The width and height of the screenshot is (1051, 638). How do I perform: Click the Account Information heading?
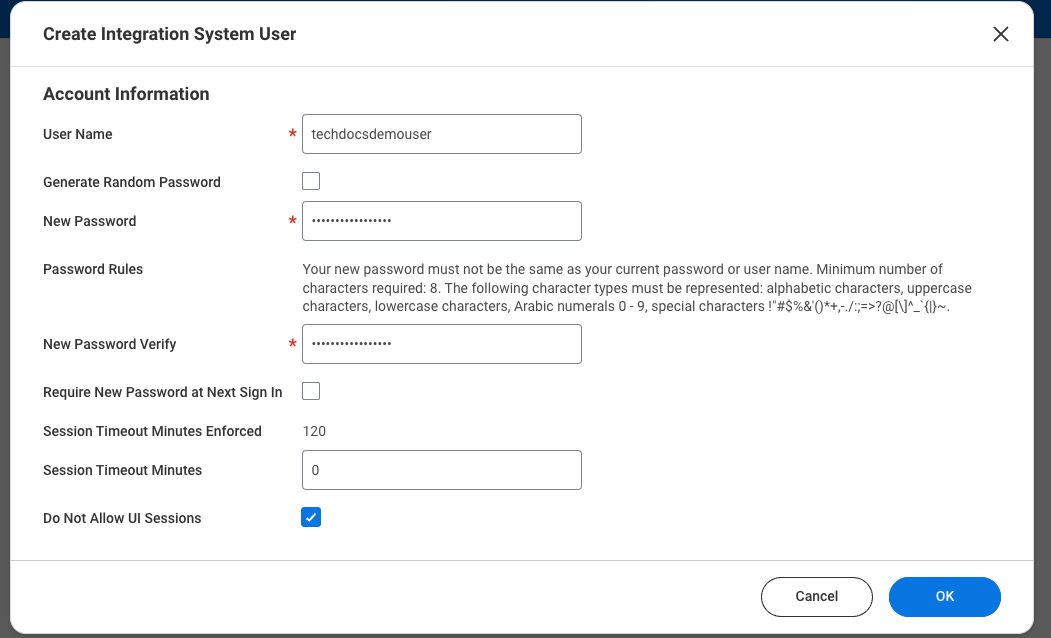coord(125,93)
